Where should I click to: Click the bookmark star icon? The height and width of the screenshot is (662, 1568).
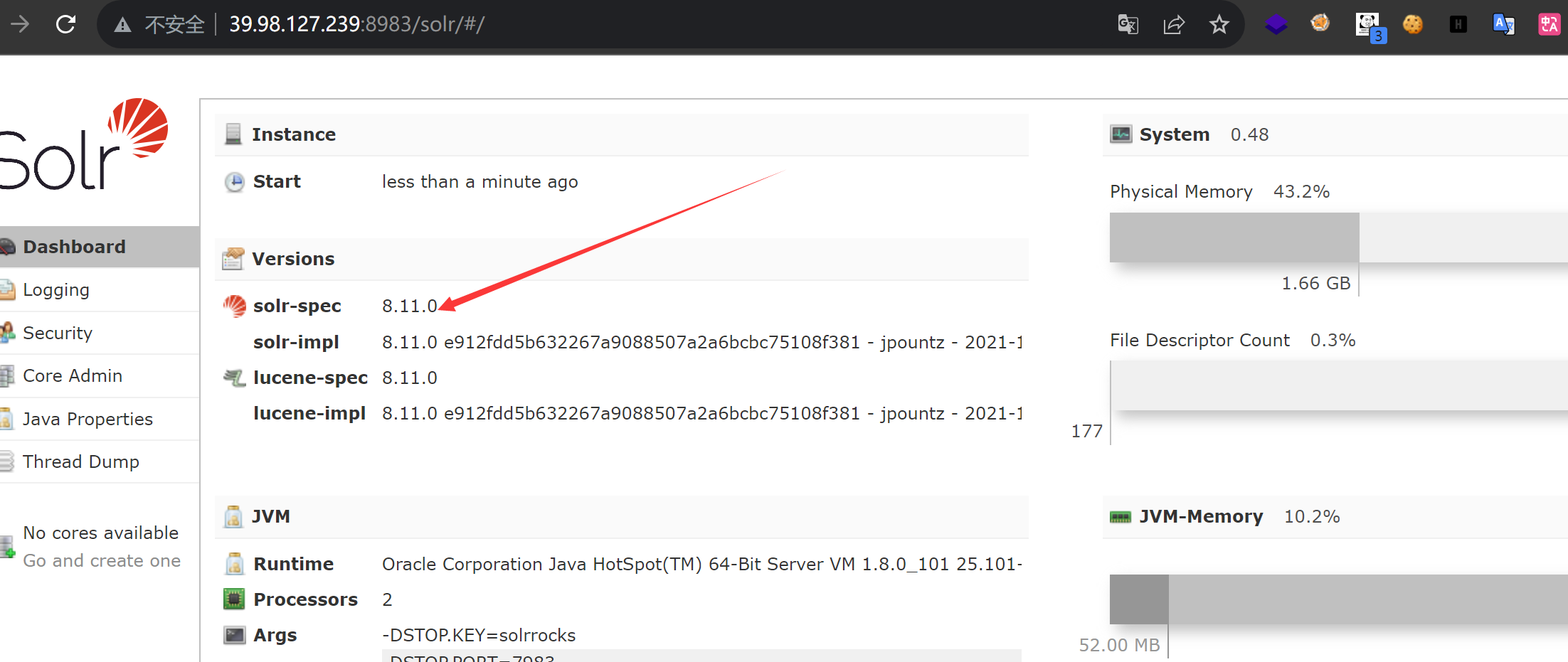click(x=1219, y=25)
